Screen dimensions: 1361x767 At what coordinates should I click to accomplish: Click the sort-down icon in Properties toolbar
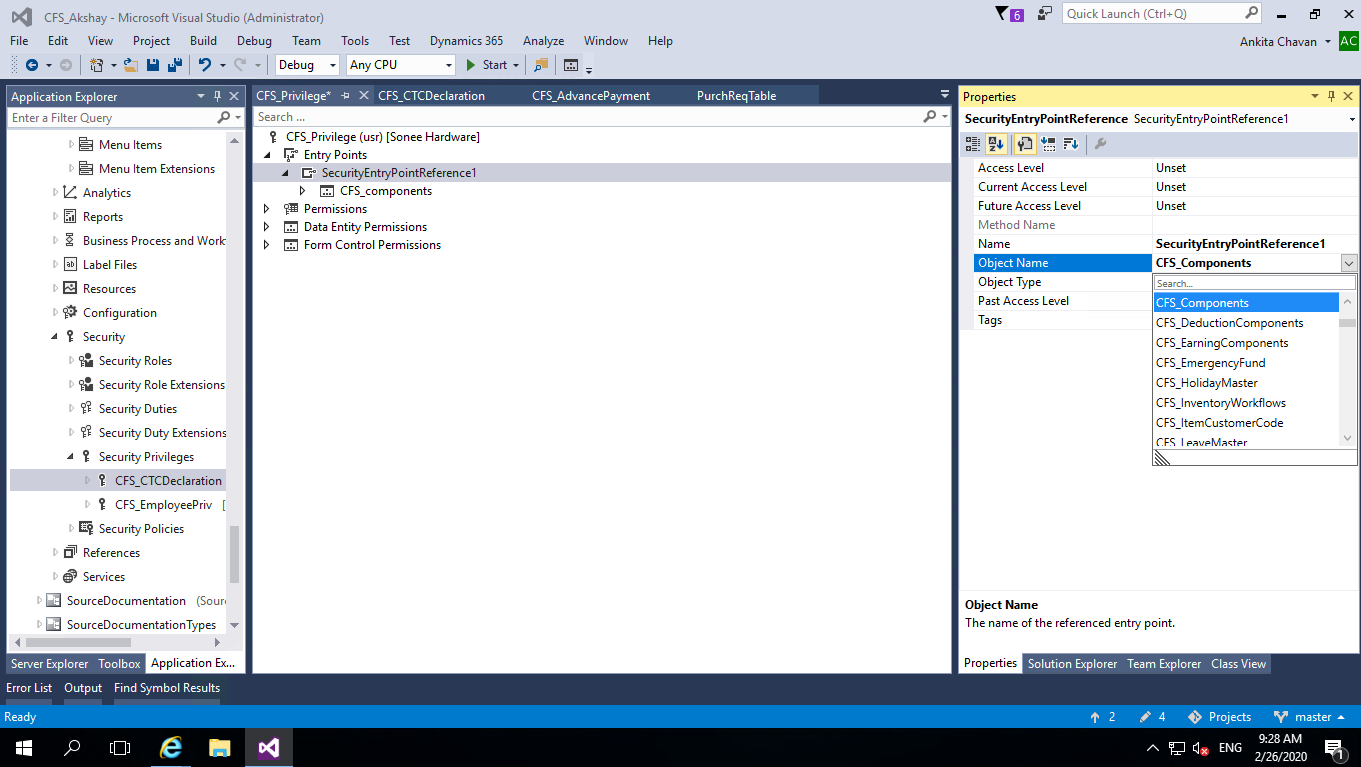point(1071,144)
